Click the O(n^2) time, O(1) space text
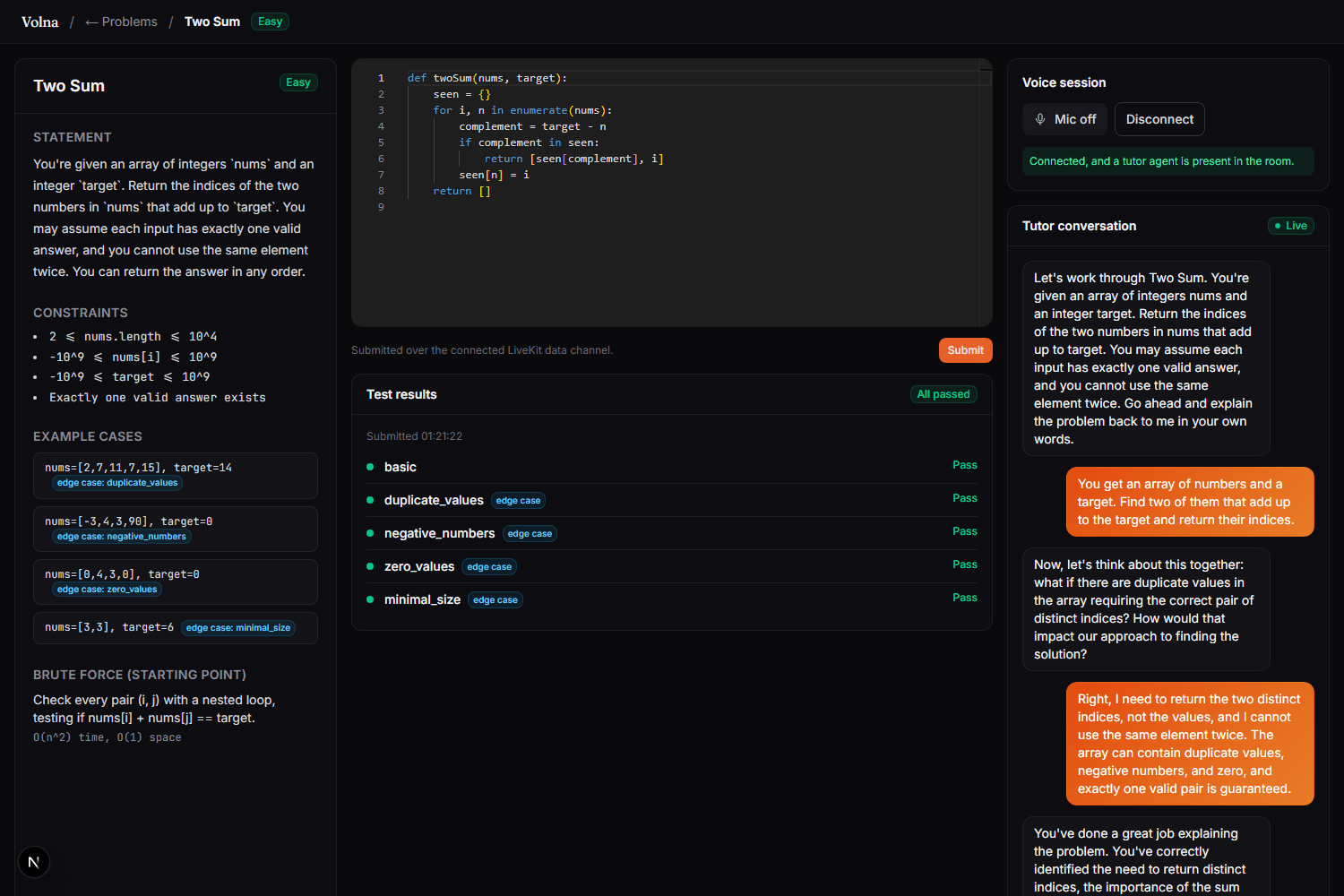The width and height of the screenshot is (1344, 896). tap(108, 737)
